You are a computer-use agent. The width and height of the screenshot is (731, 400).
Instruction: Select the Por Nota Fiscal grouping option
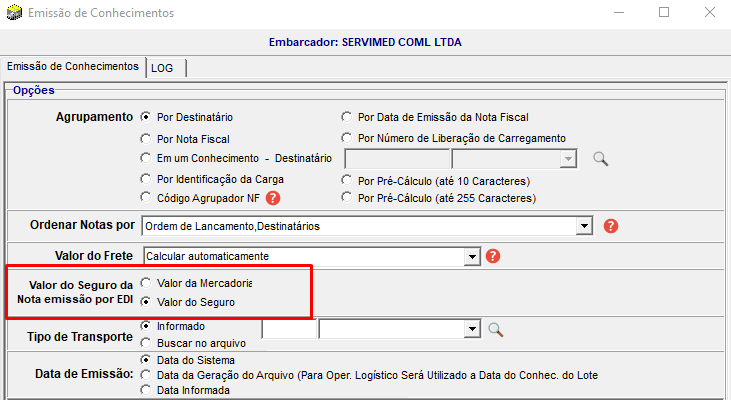pyautogui.click(x=147, y=139)
